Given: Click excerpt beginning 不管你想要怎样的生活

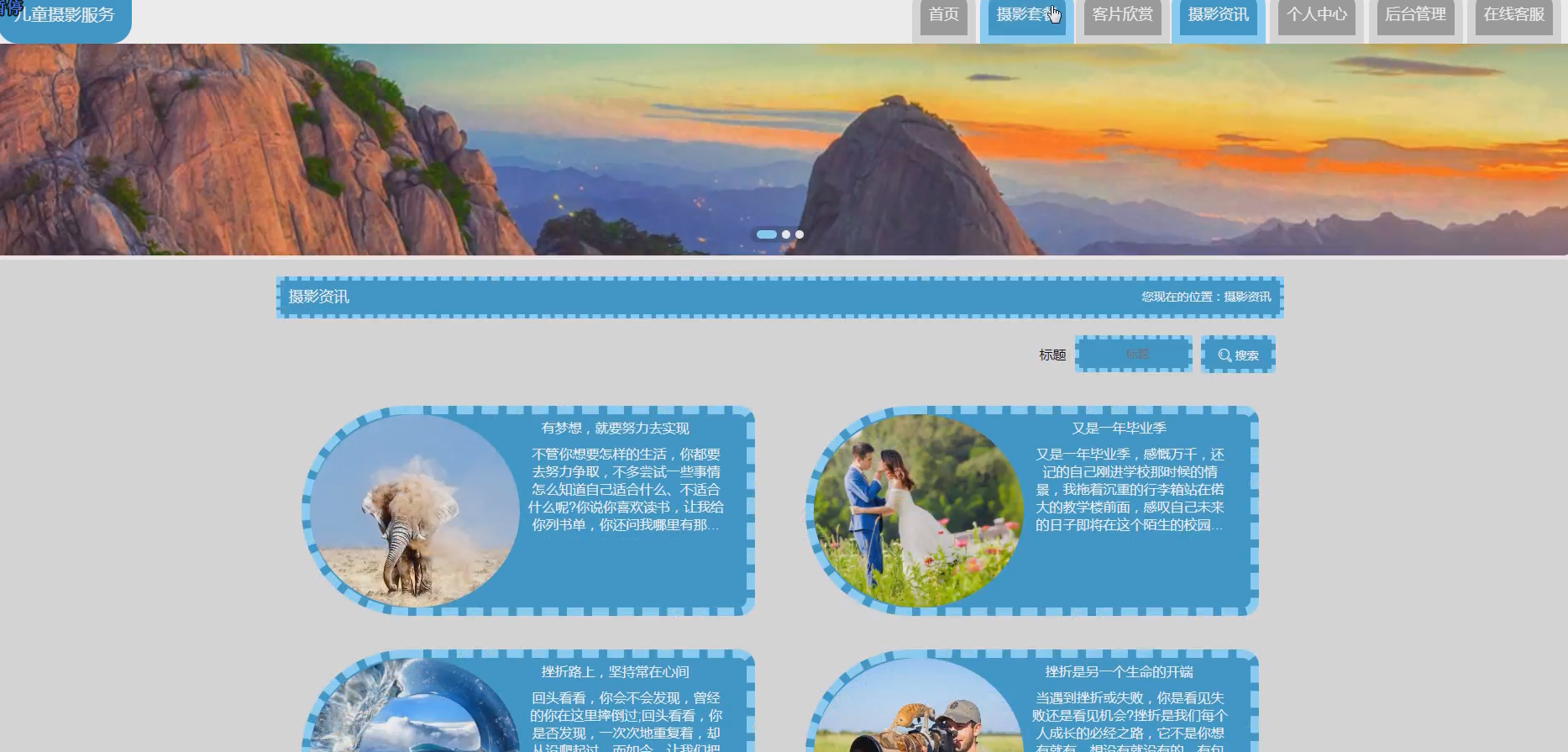Looking at the screenshot, I should click(x=626, y=490).
